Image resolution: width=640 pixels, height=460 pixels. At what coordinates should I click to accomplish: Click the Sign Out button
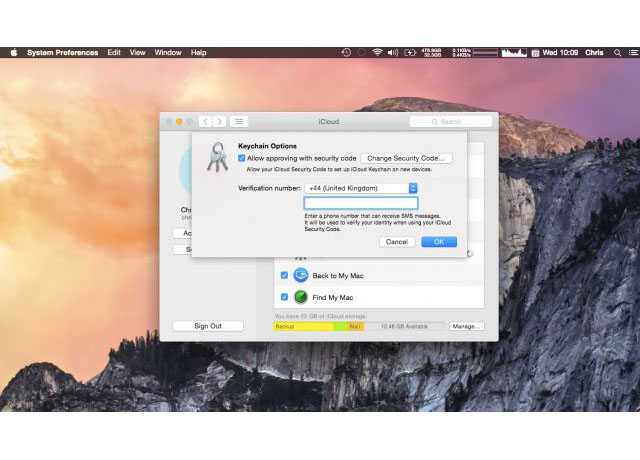pyautogui.click(x=208, y=326)
